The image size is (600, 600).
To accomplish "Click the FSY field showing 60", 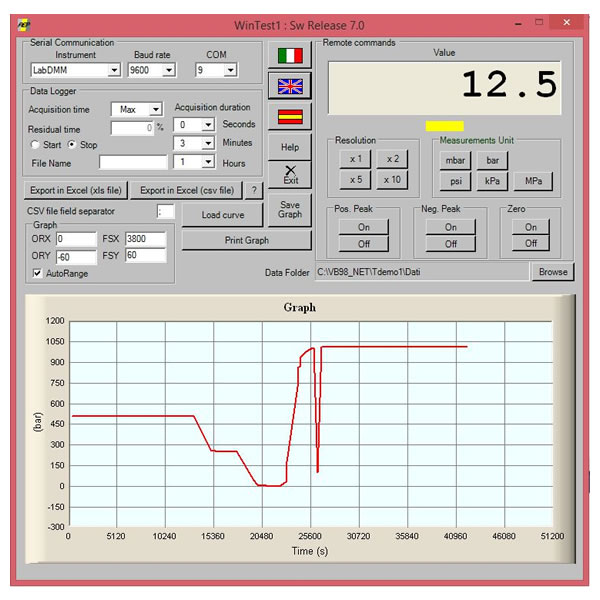I will (145, 255).
